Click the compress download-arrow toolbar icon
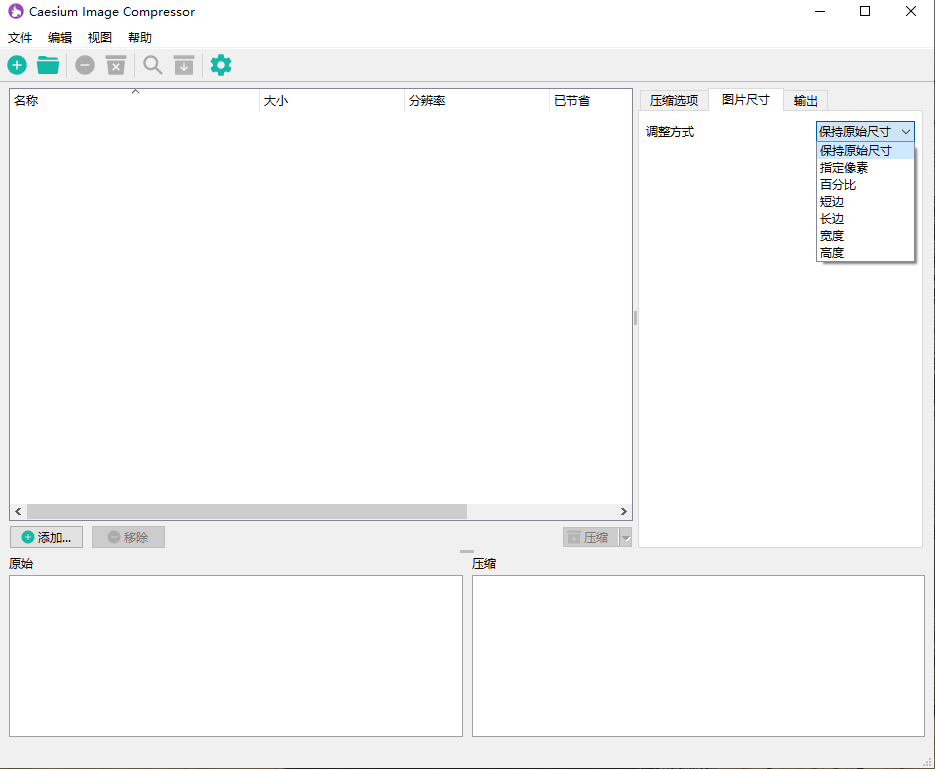 (183, 66)
